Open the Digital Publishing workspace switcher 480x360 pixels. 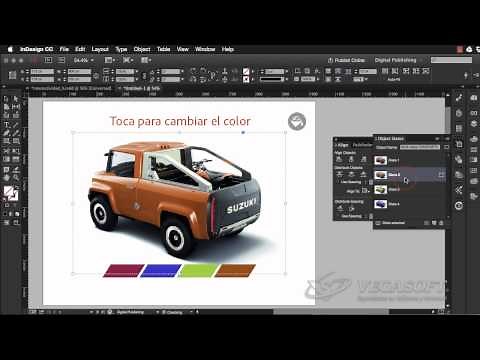(x=398, y=60)
